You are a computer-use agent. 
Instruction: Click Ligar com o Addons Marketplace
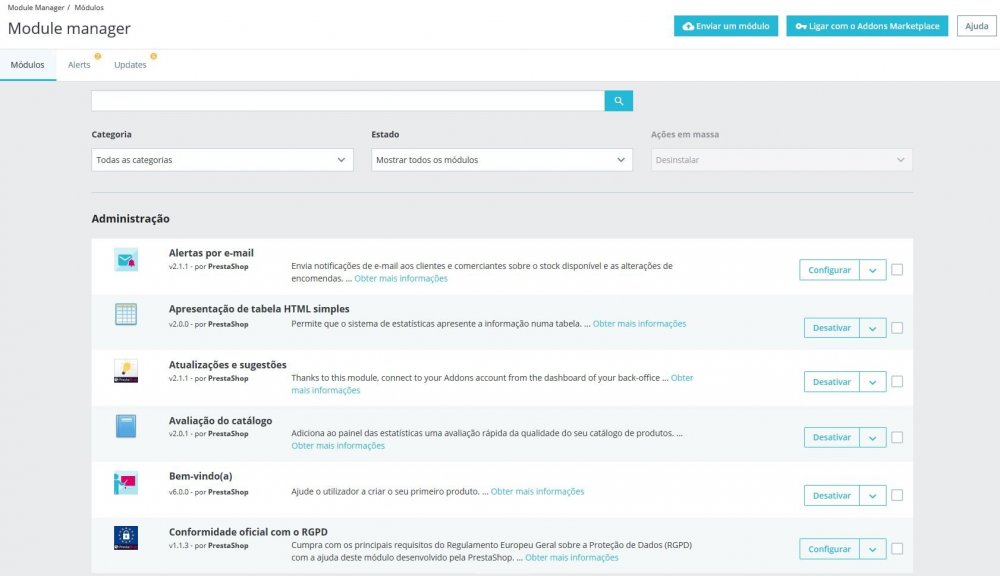[867, 26]
